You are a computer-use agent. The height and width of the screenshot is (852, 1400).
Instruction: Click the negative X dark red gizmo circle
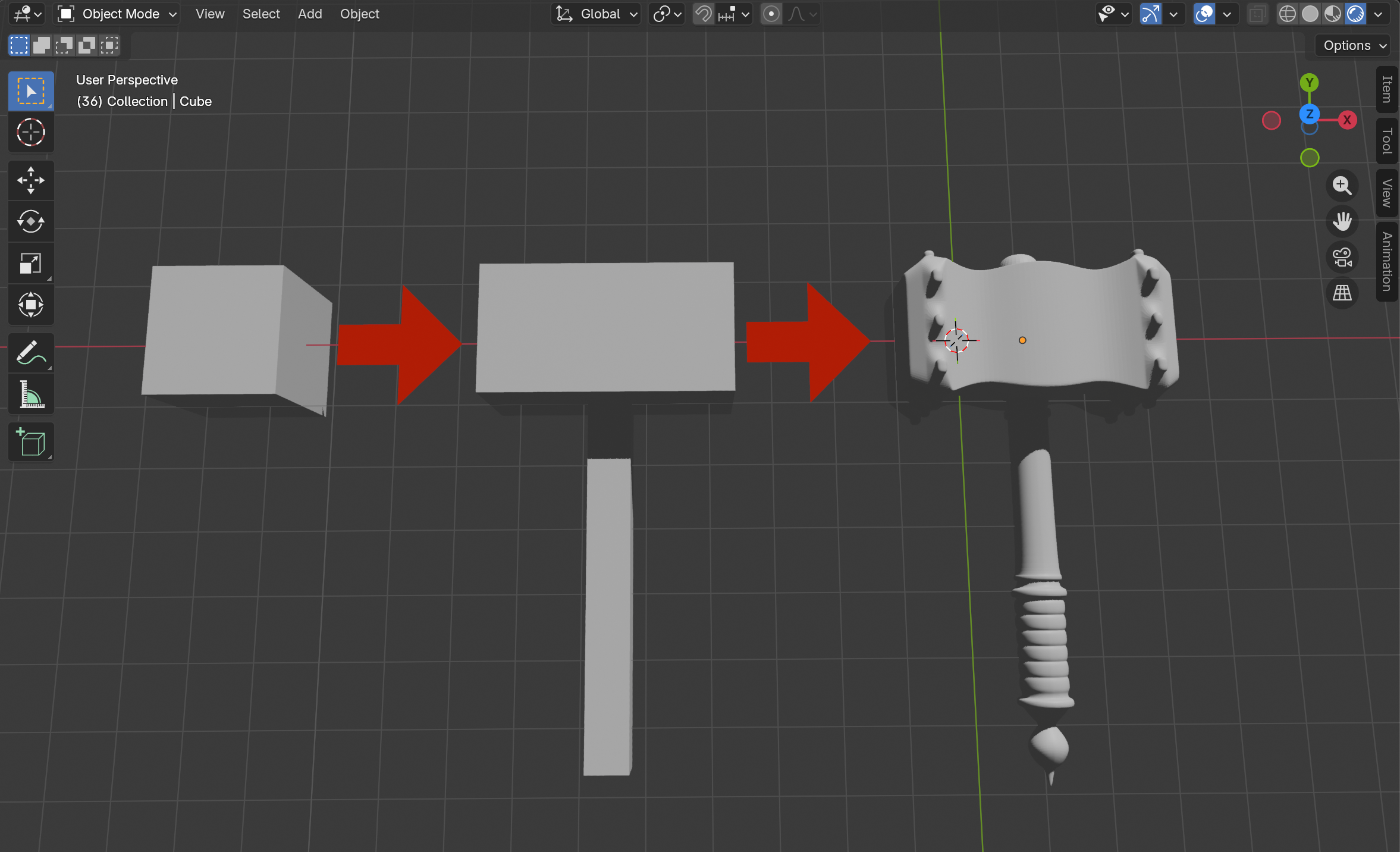point(1272,121)
